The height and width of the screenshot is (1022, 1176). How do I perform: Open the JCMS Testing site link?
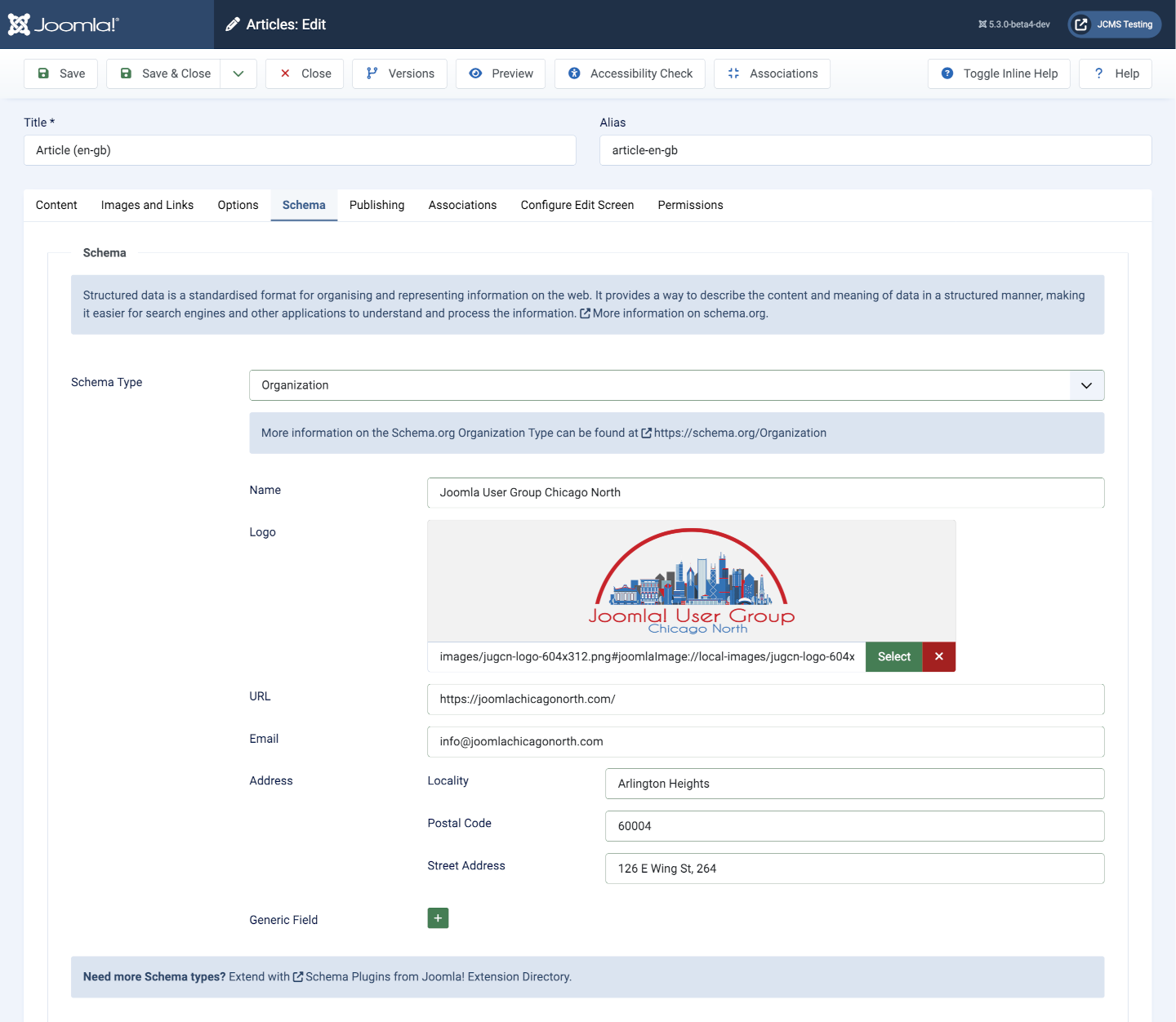(1114, 24)
